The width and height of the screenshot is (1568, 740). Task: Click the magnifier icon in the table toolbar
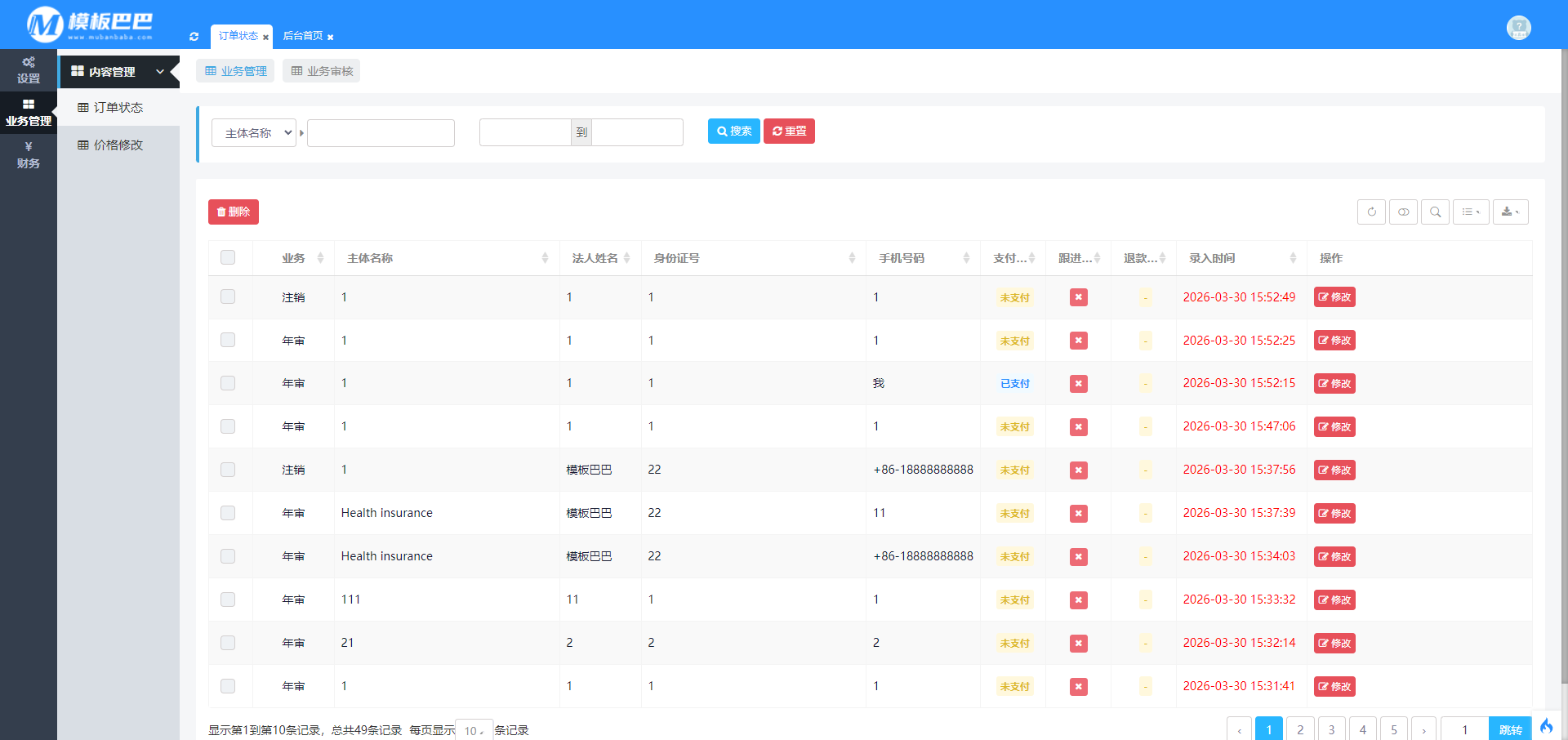click(x=1435, y=212)
